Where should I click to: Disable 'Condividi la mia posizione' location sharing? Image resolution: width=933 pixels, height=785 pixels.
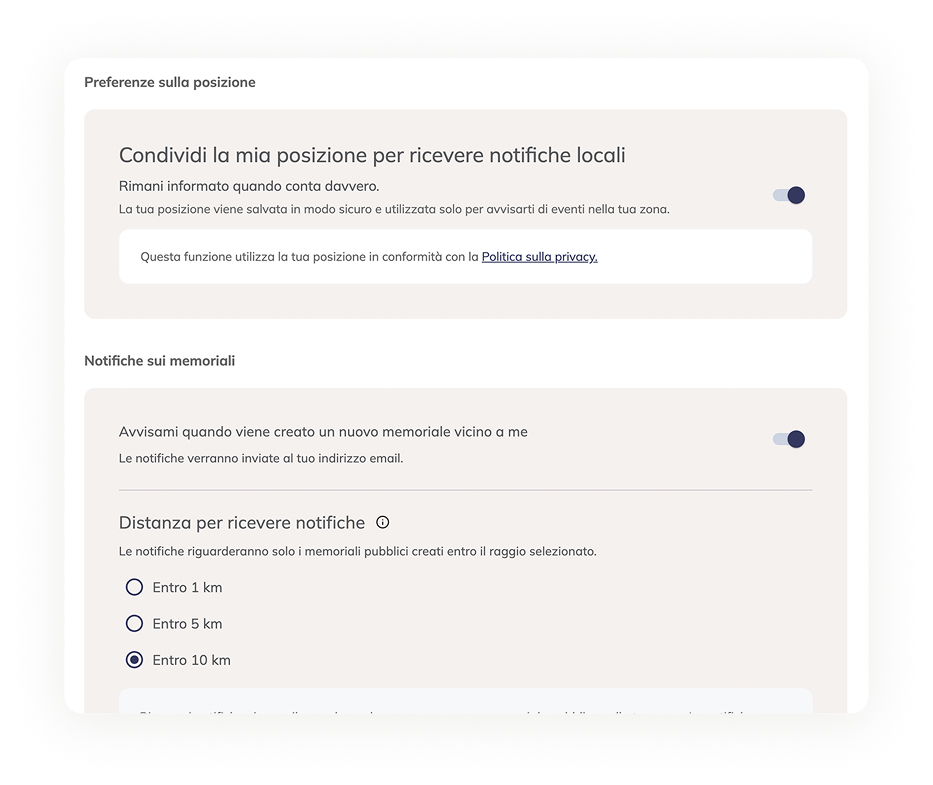(x=789, y=195)
